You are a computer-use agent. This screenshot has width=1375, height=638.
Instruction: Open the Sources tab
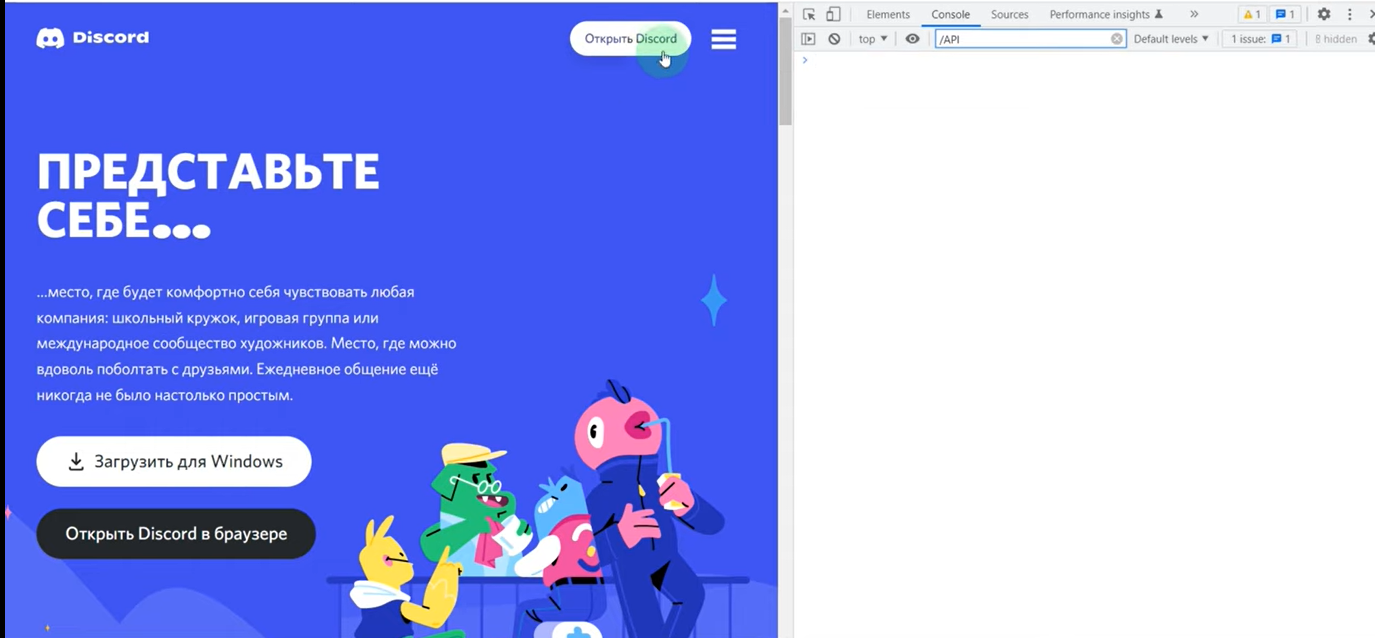pyautogui.click(x=1010, y=14)
